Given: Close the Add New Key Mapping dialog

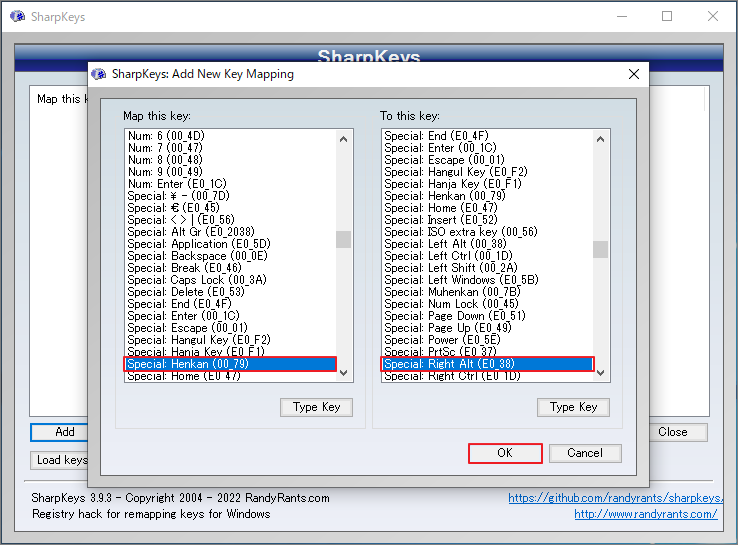Looking at the screenshot, I should [634, 74].
